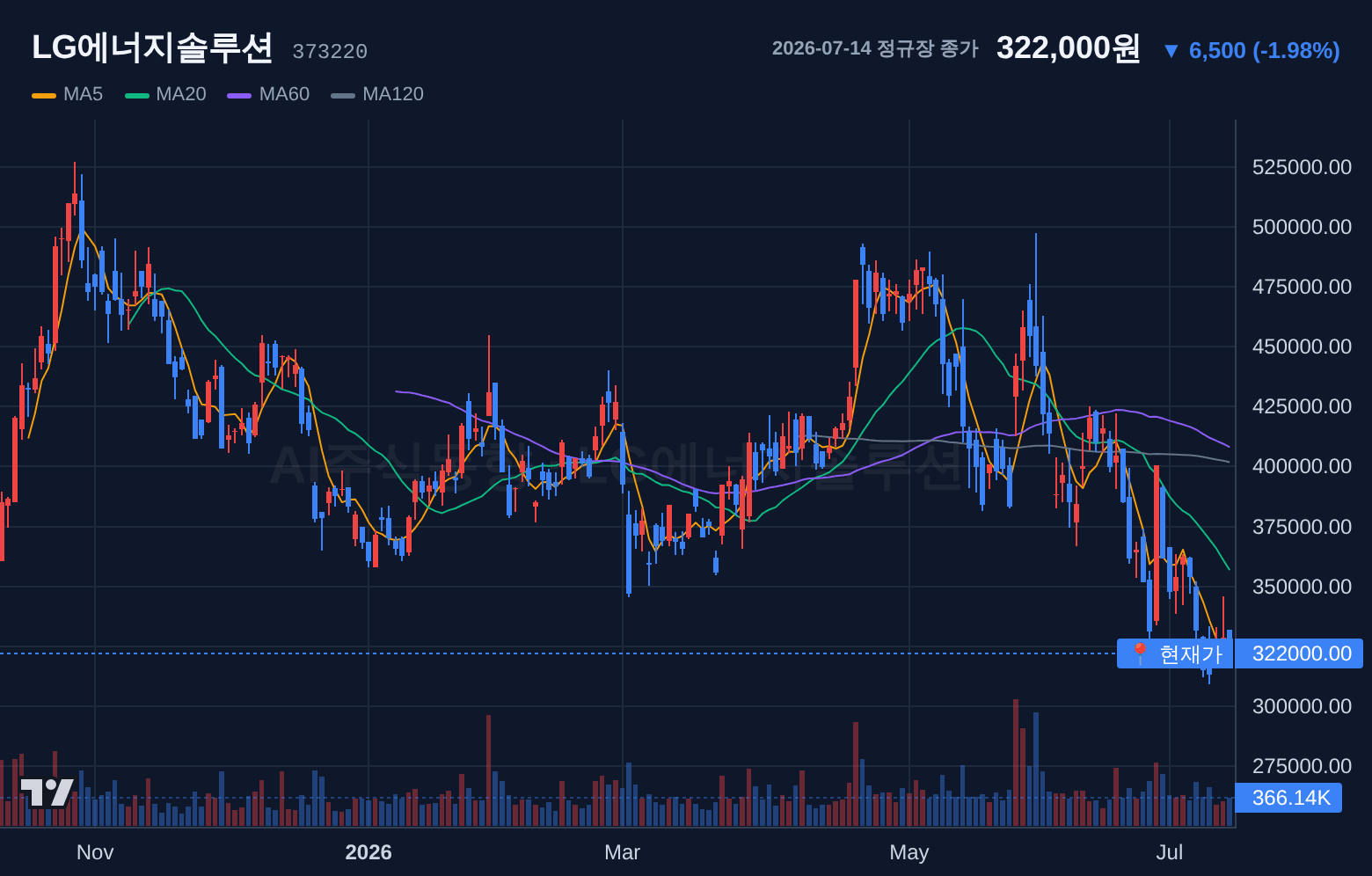Click the 275000.00 price axis label
This screenshot has width=1372, height=876.
click(1302, 766)
